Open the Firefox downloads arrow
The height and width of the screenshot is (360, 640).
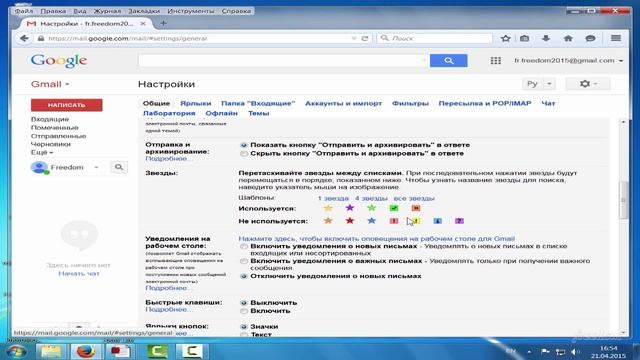[546, 38]
